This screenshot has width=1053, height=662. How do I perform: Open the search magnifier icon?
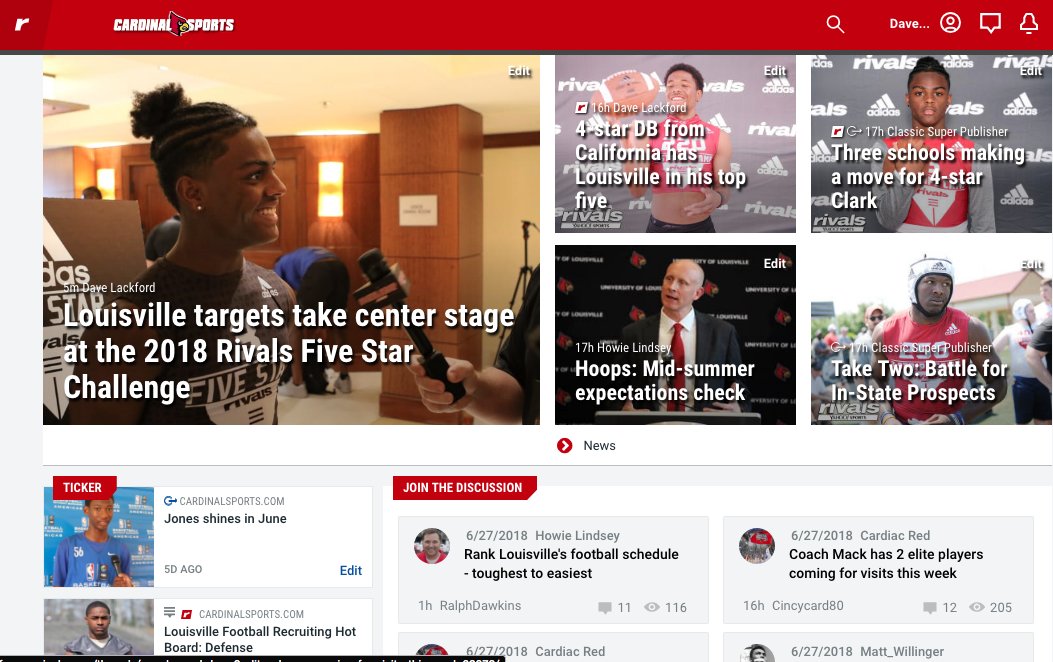point(835,24)
